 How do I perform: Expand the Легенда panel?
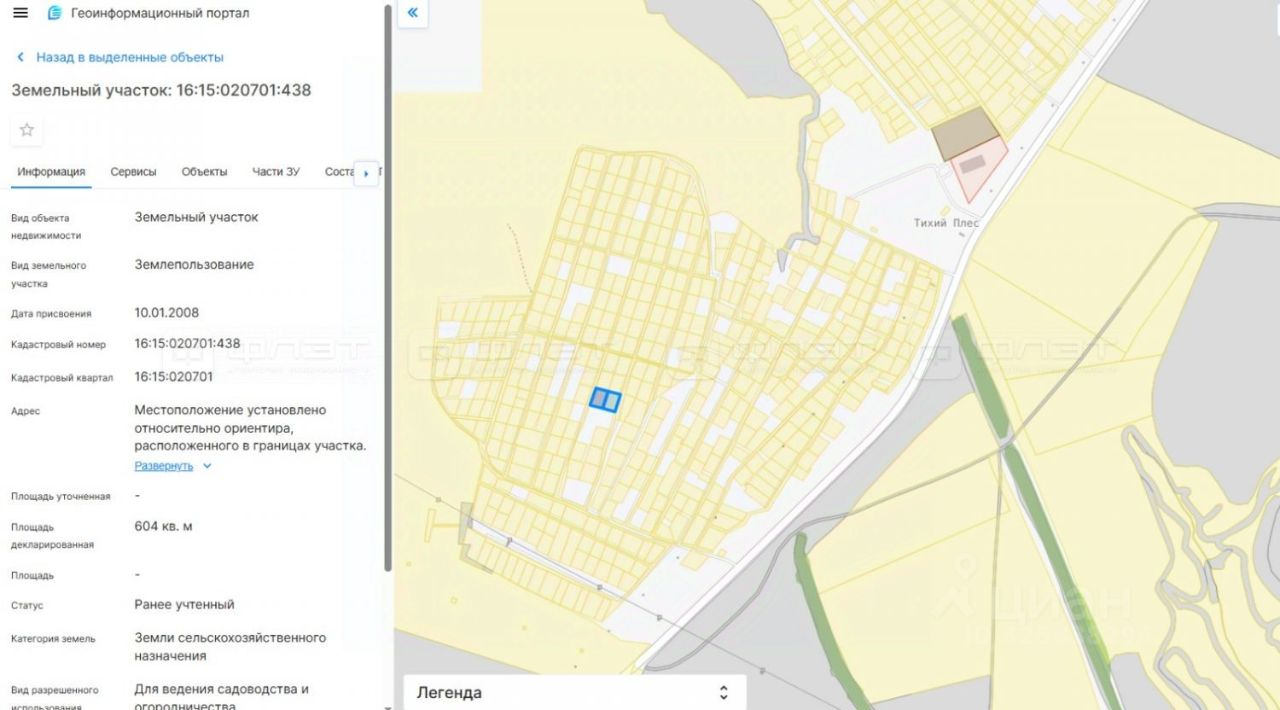[x=574, y=692]
